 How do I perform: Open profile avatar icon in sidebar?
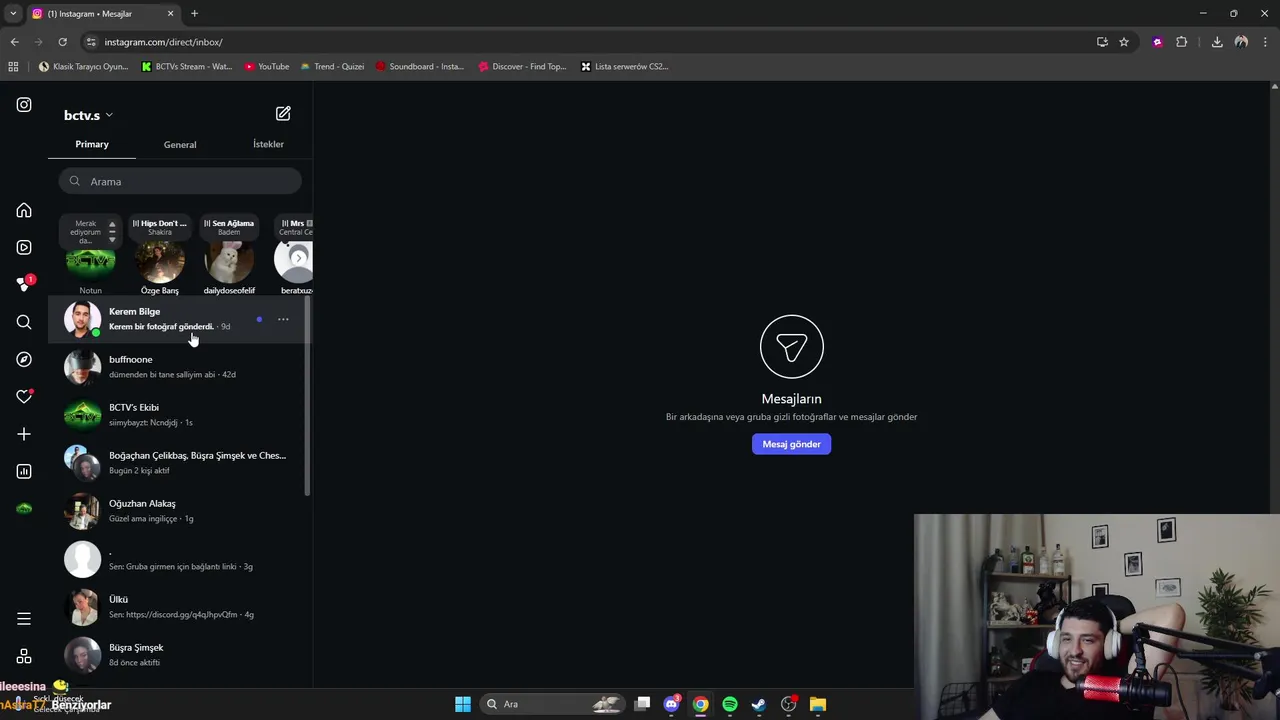[24, 508]
